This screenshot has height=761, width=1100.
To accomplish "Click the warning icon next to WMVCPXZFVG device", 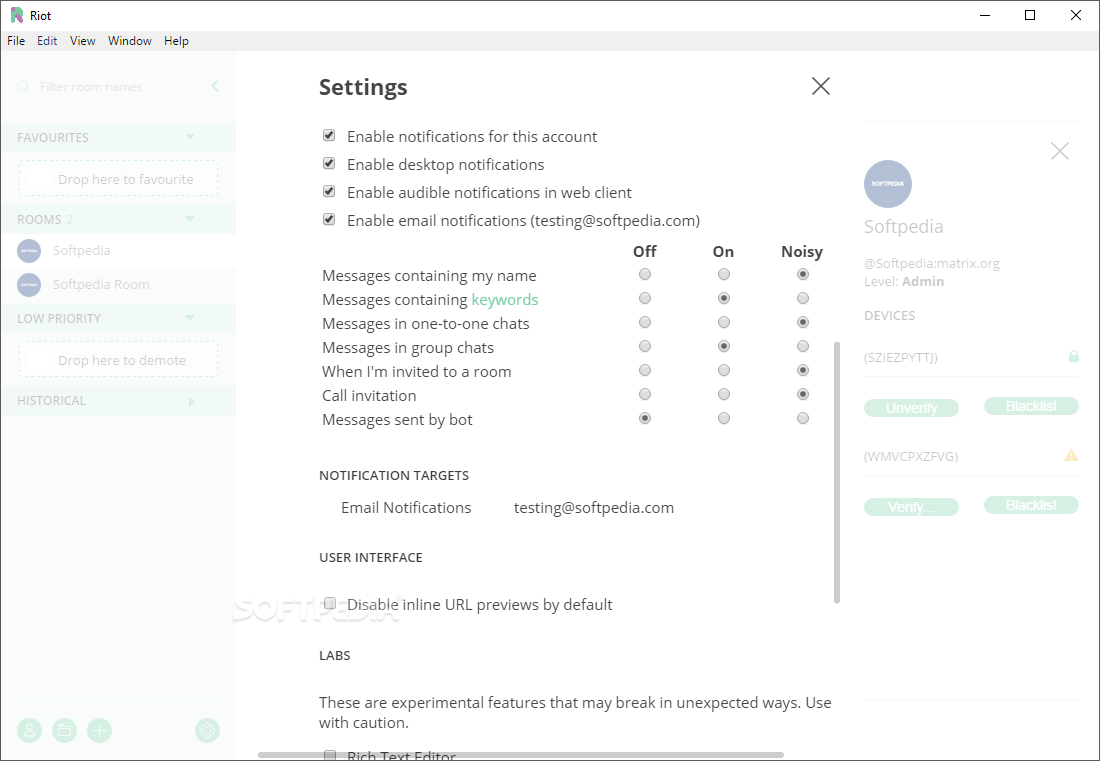I will (1071, 455).
